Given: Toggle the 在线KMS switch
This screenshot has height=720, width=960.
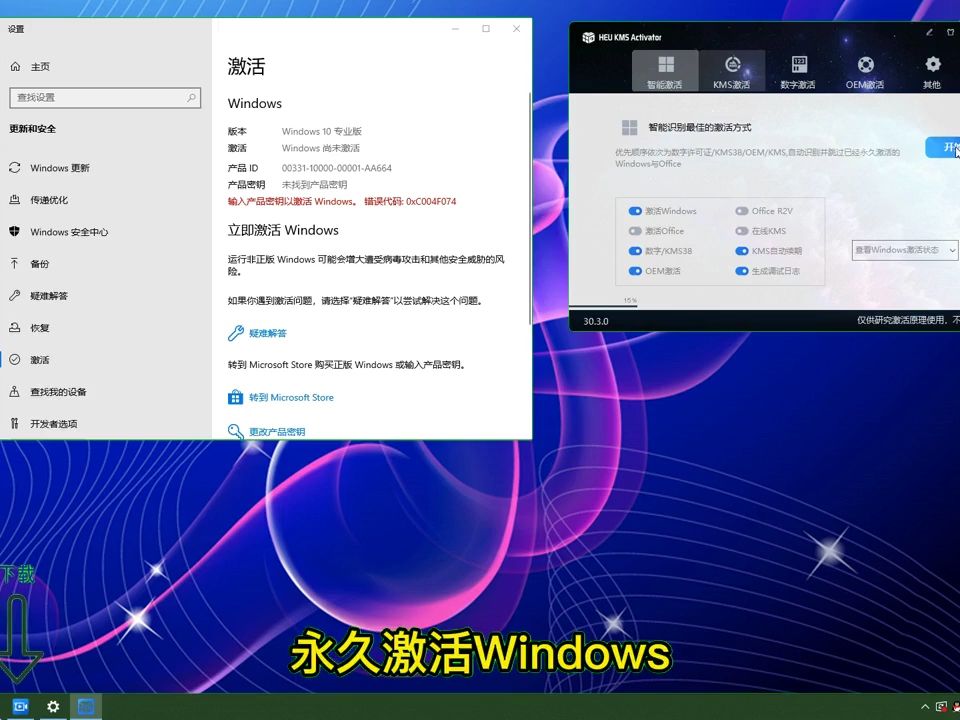Looking at the screenshot, I should (x=742, y=231).
